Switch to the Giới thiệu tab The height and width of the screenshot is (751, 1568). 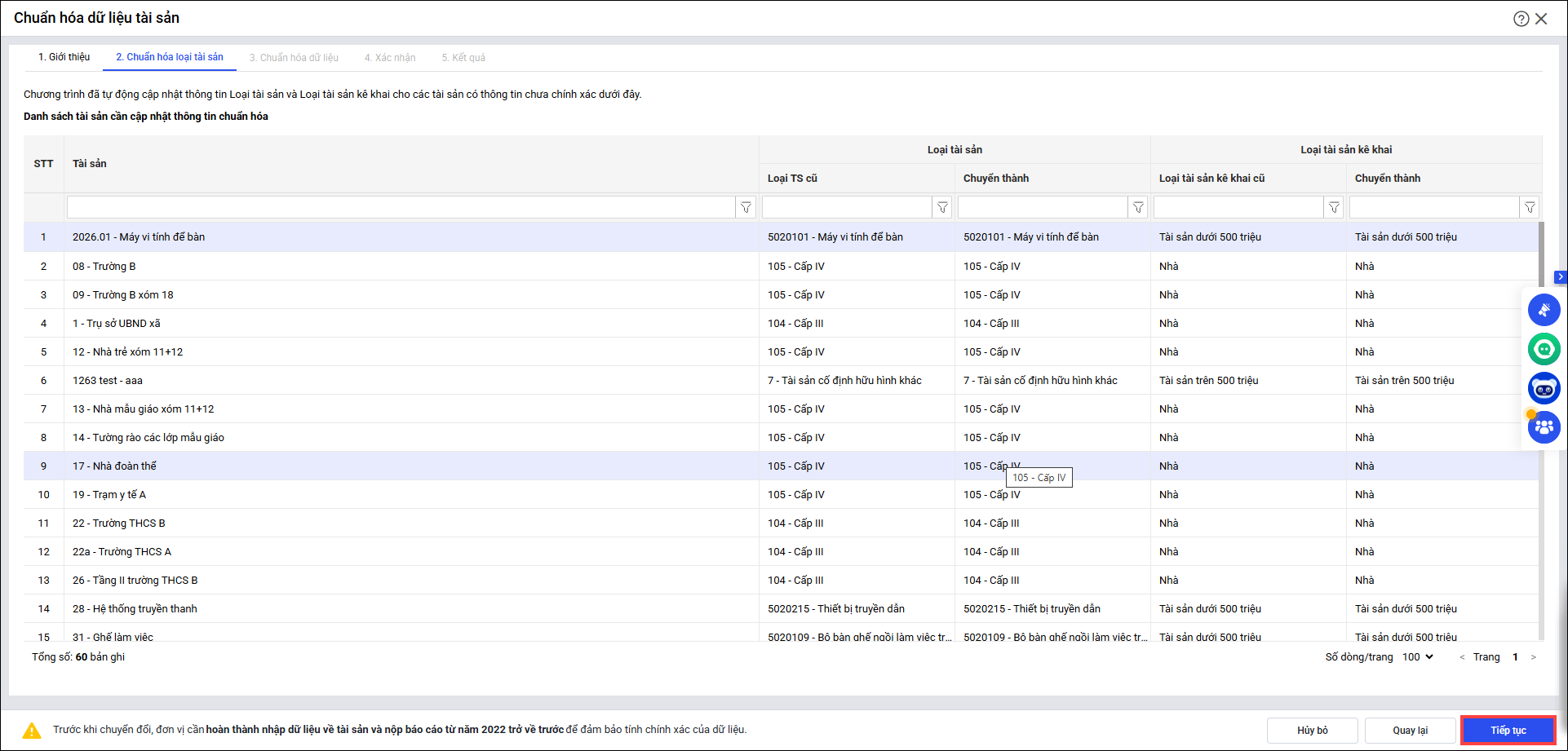tap(64, 57)
